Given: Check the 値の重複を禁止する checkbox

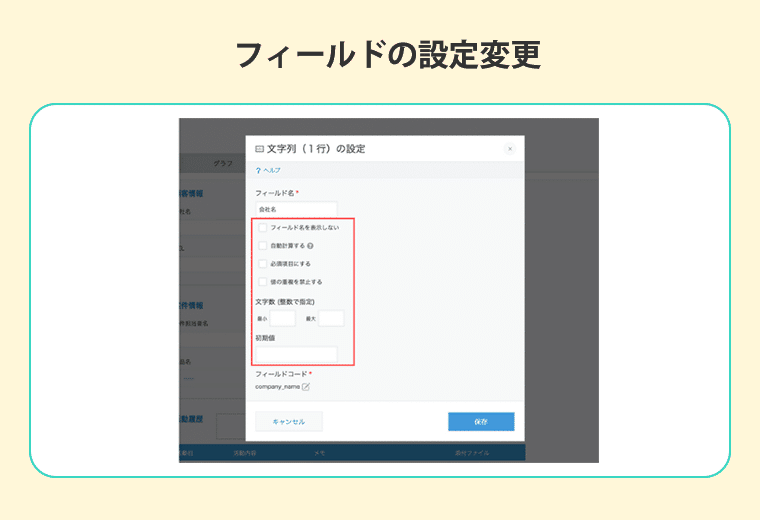Looking at the screenshot, I should click(262, 282).
